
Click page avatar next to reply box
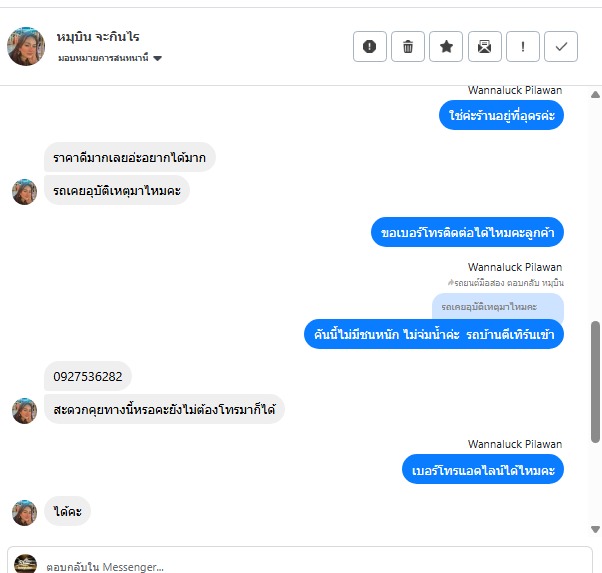pyautogui.click(x=25, y=564)
